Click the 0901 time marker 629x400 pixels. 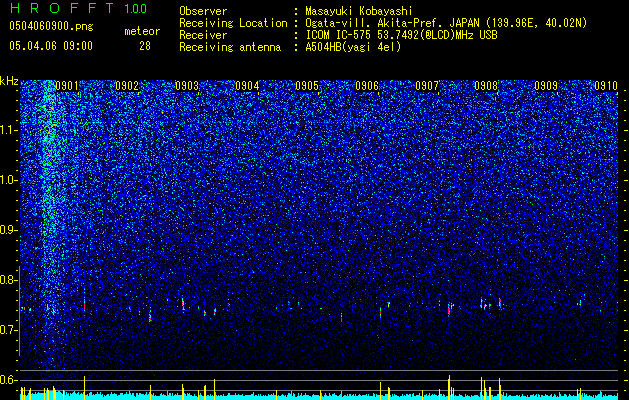pyautogui.click(x=67, y=85)
